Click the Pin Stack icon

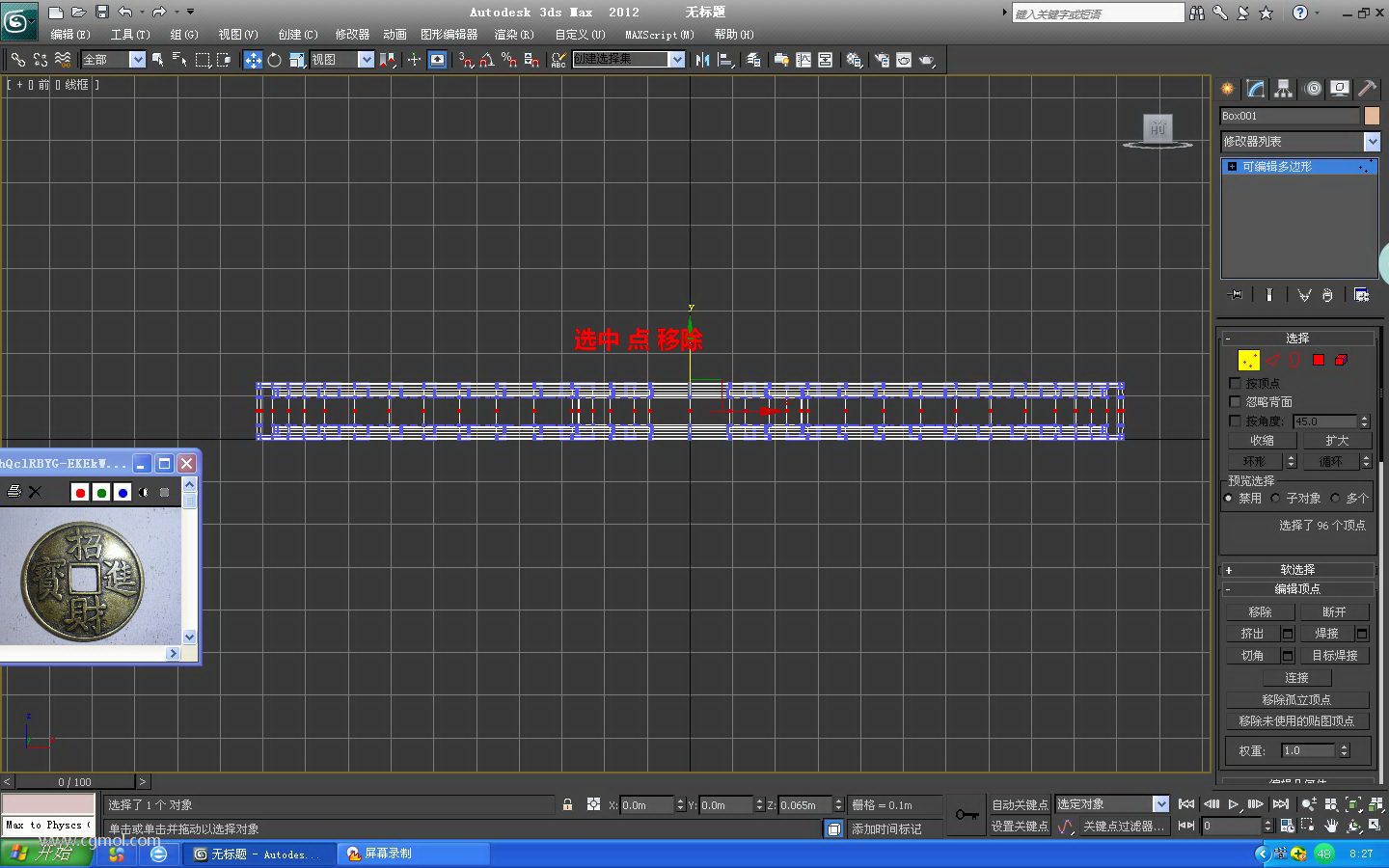tap(1236, 295)
